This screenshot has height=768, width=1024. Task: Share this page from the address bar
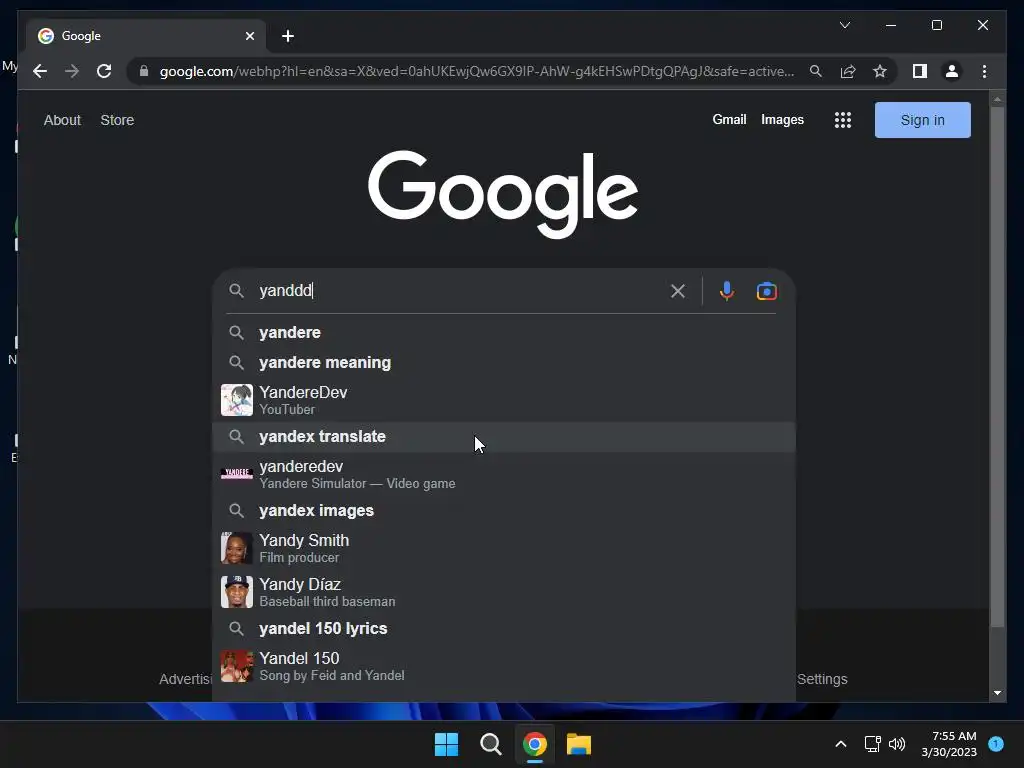[848, 71]
